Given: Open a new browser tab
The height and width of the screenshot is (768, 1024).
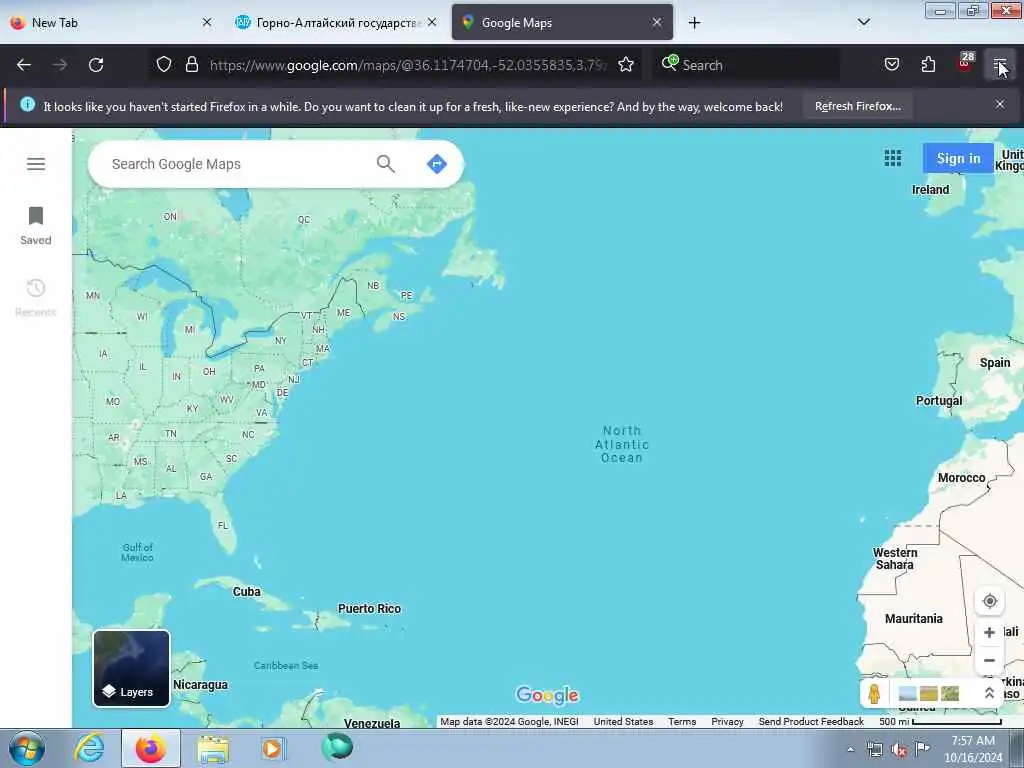Looking at the screenshot, I should pos(694,23).
